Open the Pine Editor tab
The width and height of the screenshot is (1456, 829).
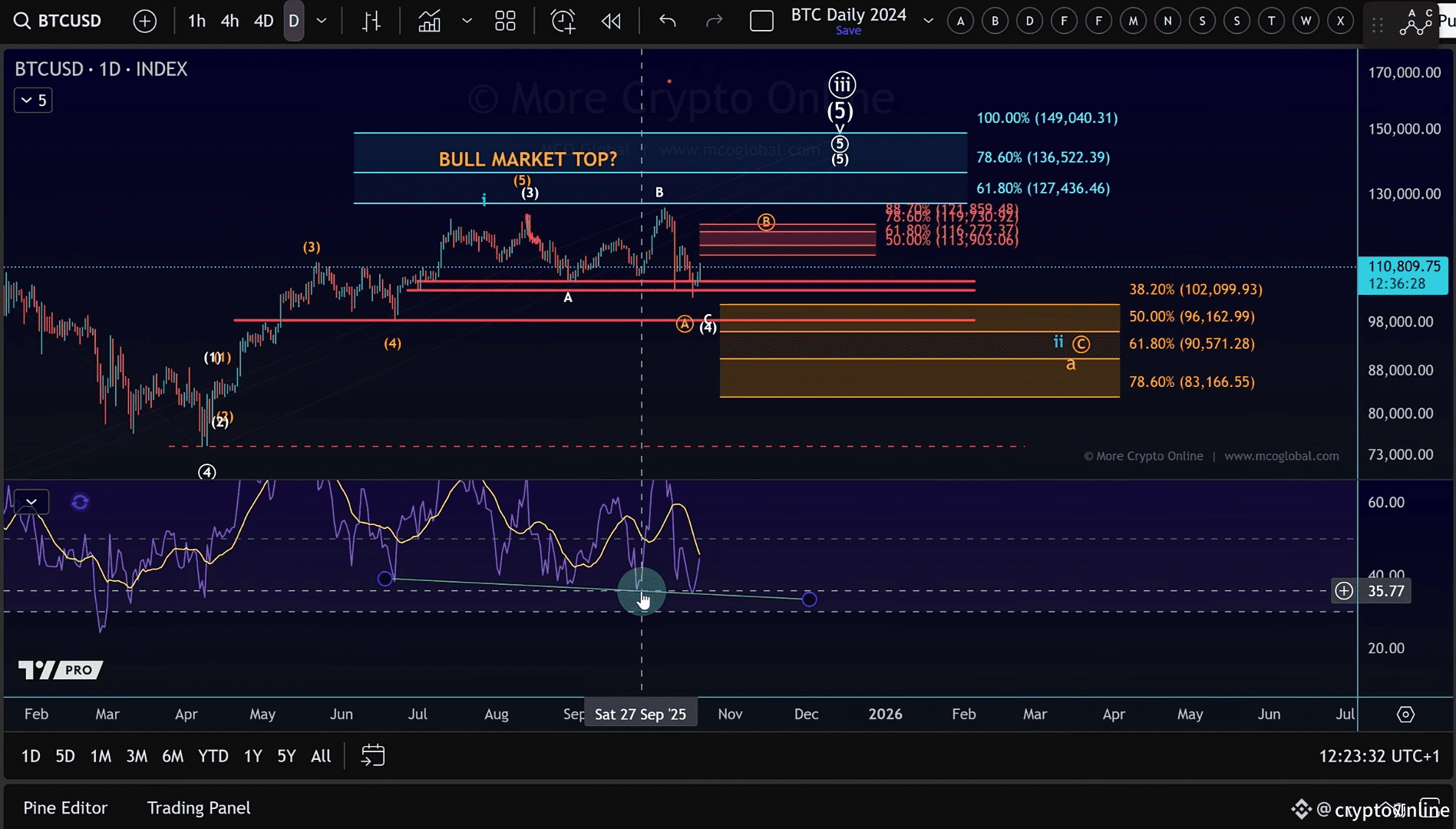pos(65,808)
